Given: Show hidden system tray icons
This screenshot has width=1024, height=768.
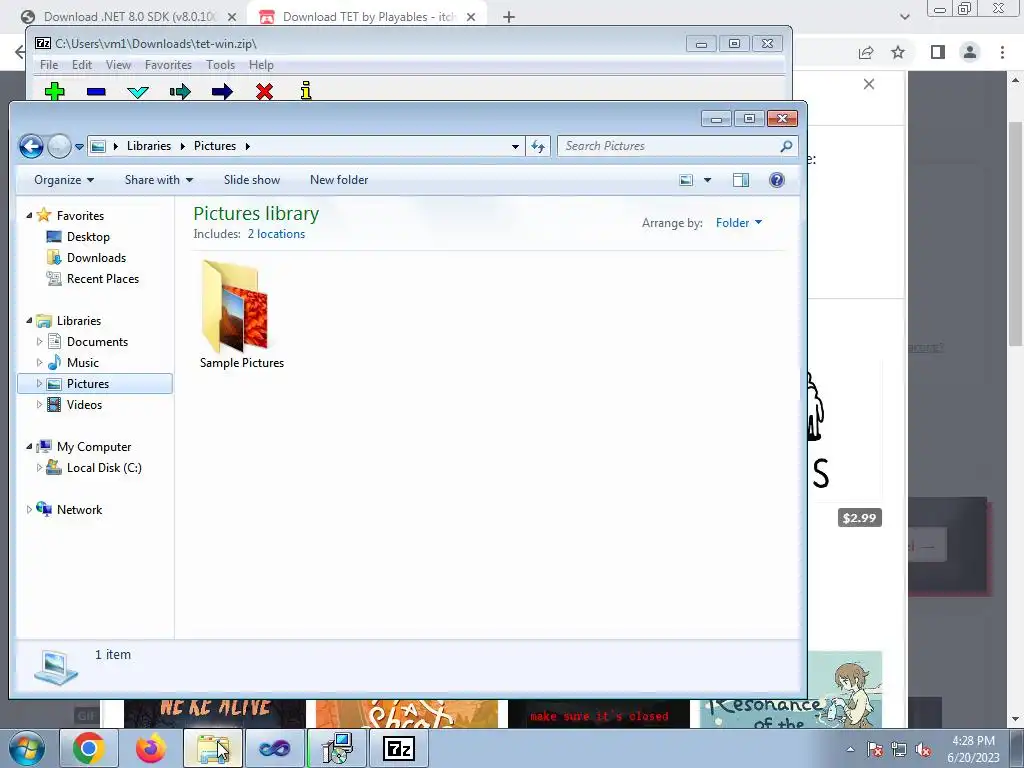Looking at the screenshot, I should pos(850,750).
